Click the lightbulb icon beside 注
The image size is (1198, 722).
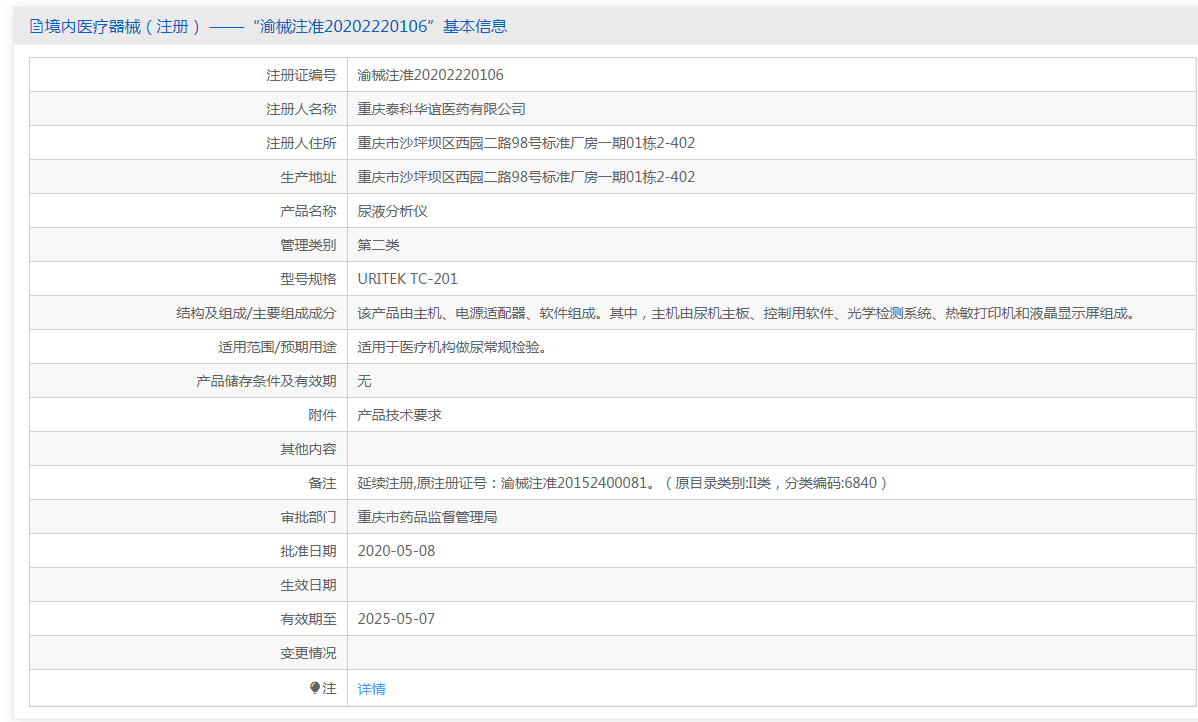click(314, 688)
